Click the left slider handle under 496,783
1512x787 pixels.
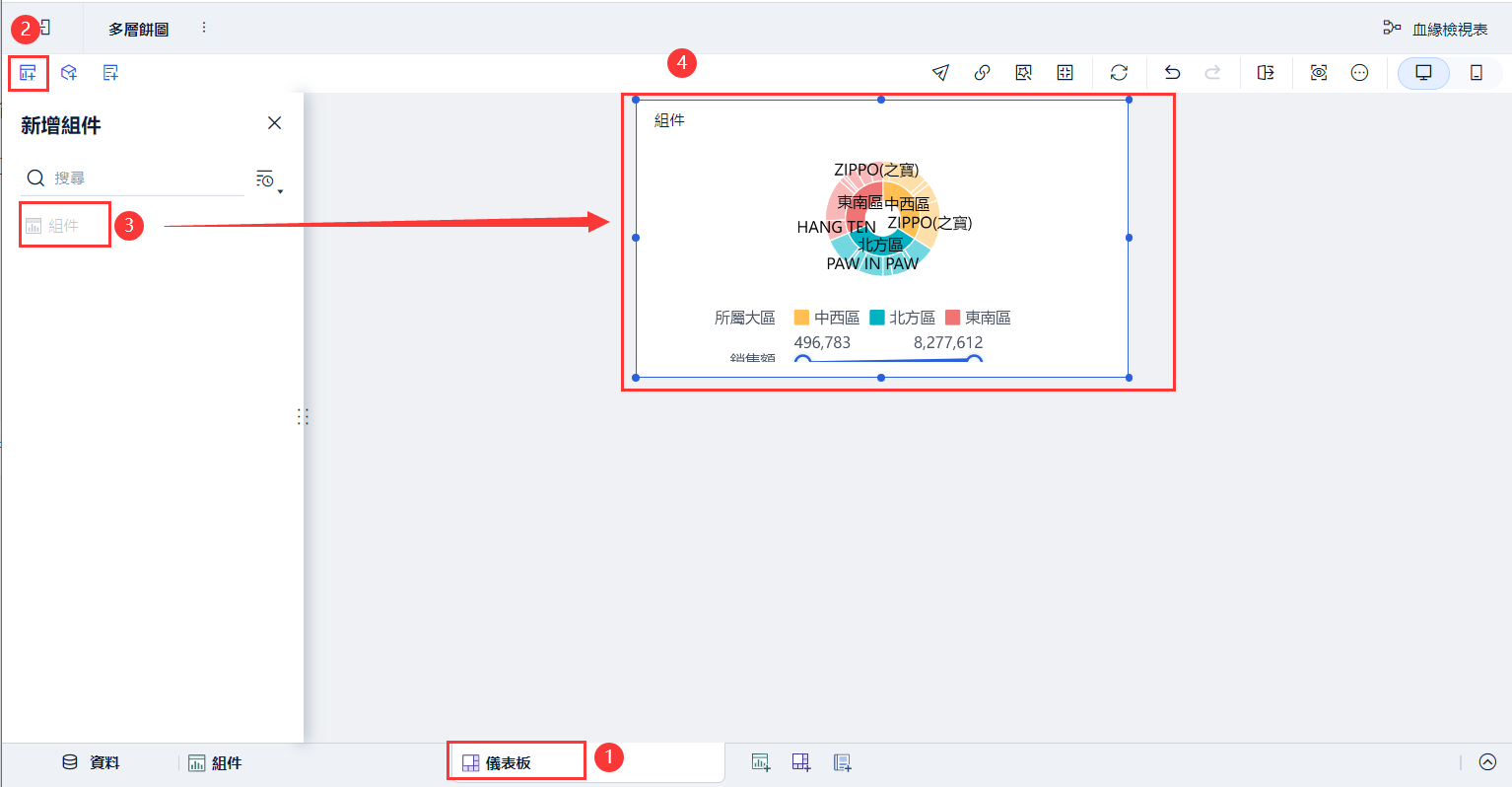click(x=802, y=361)
